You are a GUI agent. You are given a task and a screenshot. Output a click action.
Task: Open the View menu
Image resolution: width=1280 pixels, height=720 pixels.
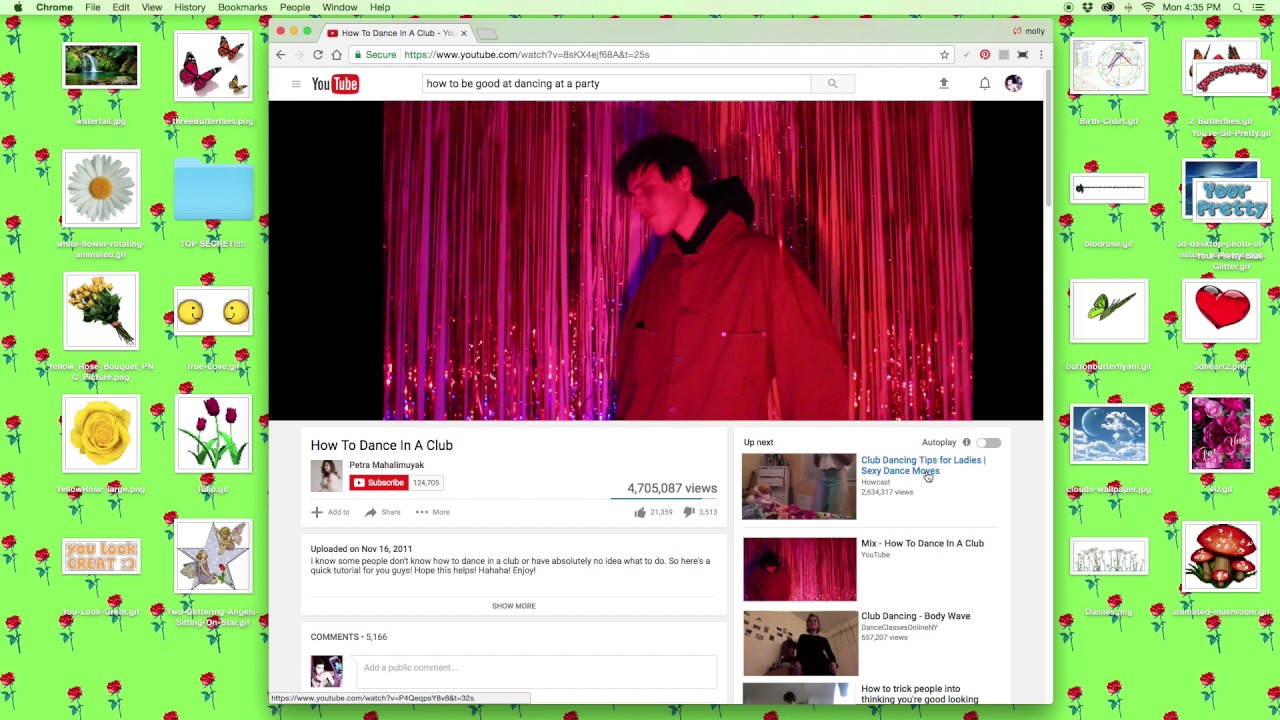pyautogui.click(x=152, y=7)
